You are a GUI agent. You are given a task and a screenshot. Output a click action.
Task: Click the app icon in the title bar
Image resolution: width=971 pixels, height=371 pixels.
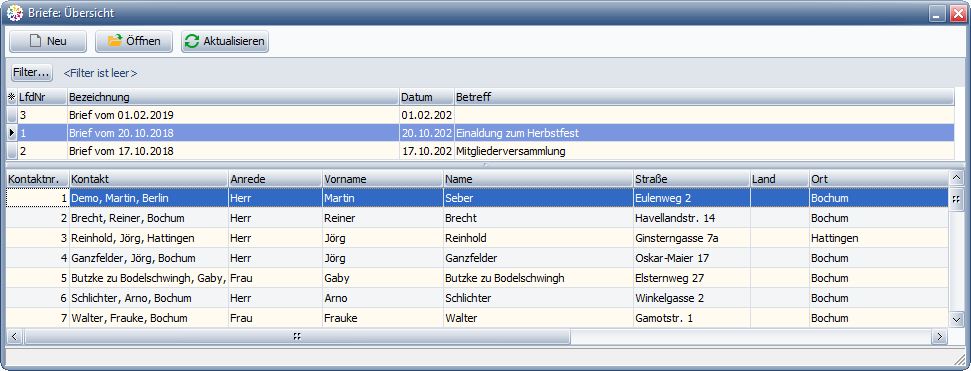click(14, 13)
